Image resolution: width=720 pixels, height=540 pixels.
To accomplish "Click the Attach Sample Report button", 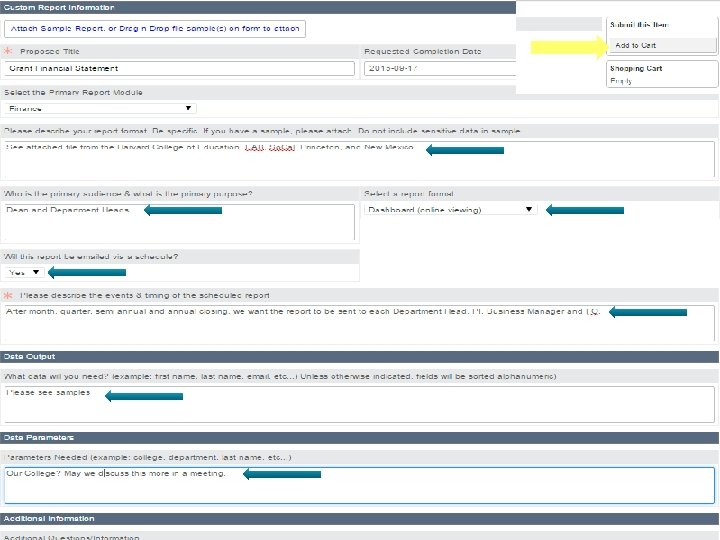I will click(x=155, y=28).
